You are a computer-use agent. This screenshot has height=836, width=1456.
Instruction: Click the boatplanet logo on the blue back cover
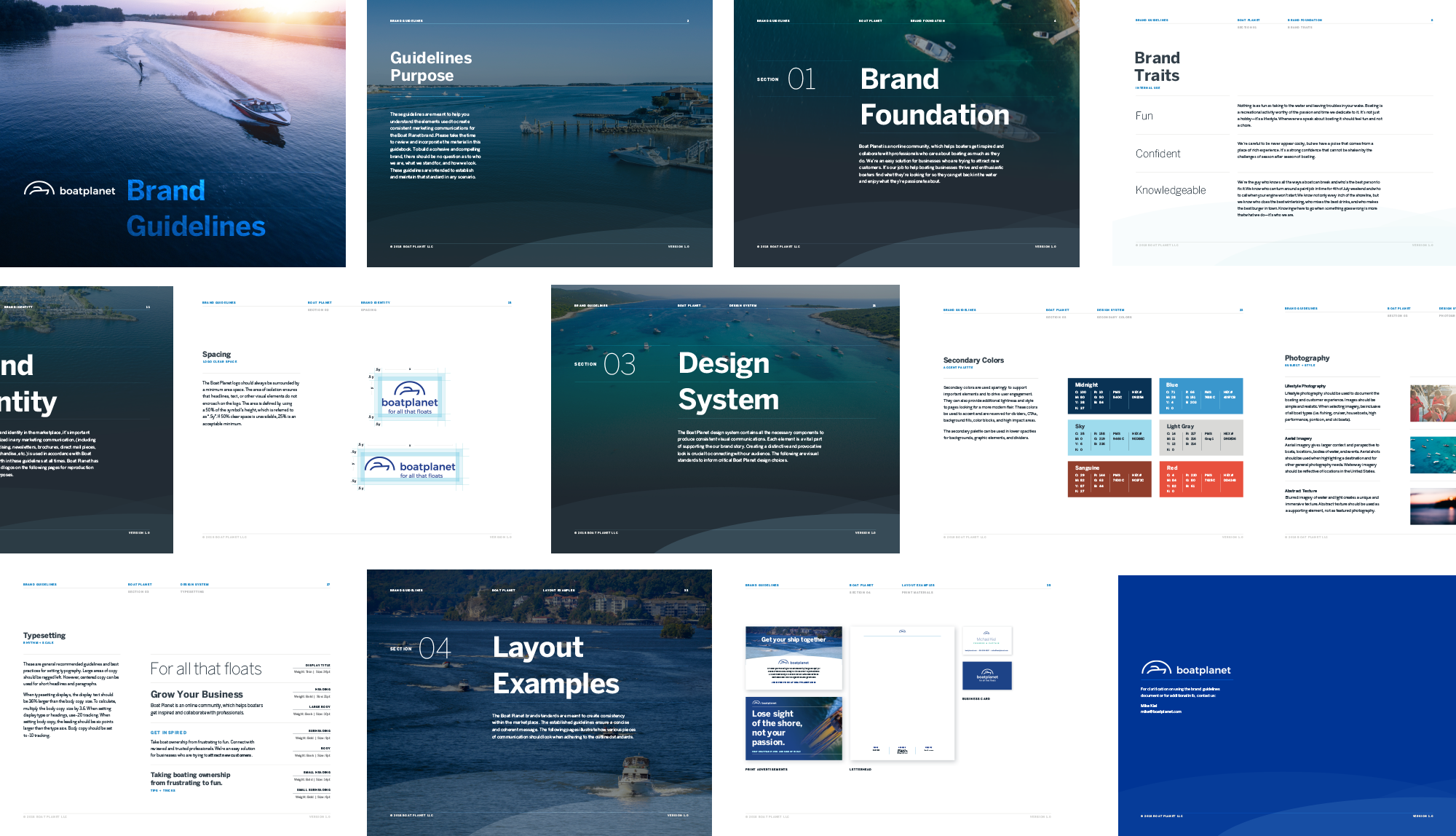1186,669
